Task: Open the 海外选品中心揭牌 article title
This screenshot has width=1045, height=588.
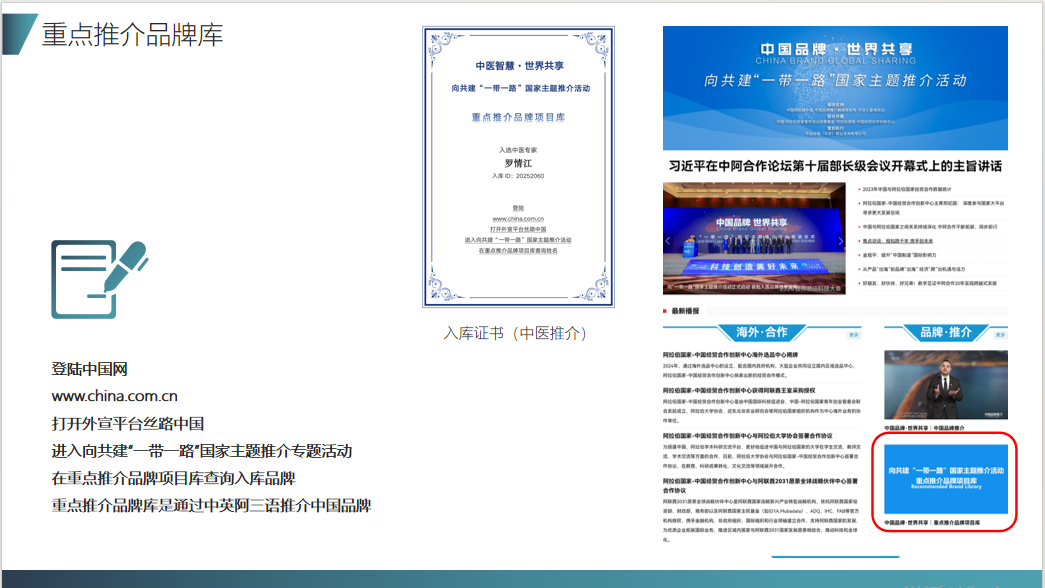Action: [730, 355]
